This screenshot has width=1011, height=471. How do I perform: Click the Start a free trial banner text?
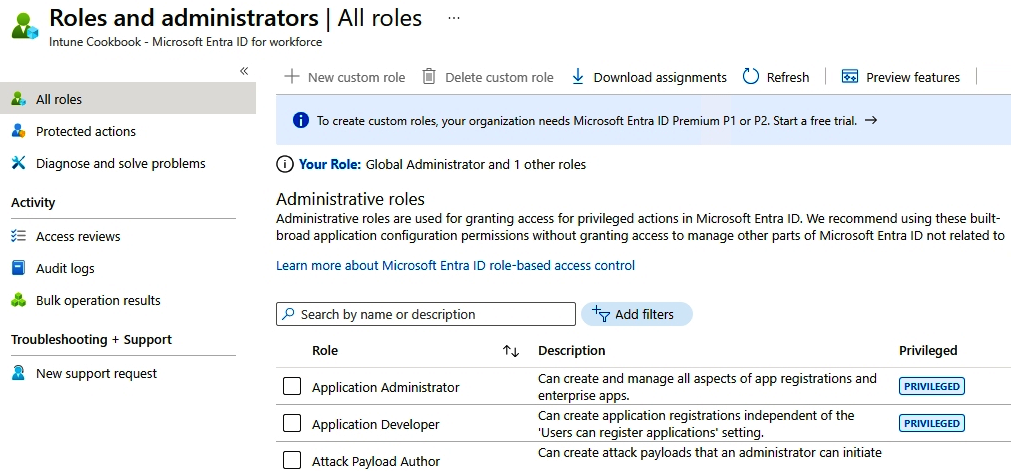(815, 121)
